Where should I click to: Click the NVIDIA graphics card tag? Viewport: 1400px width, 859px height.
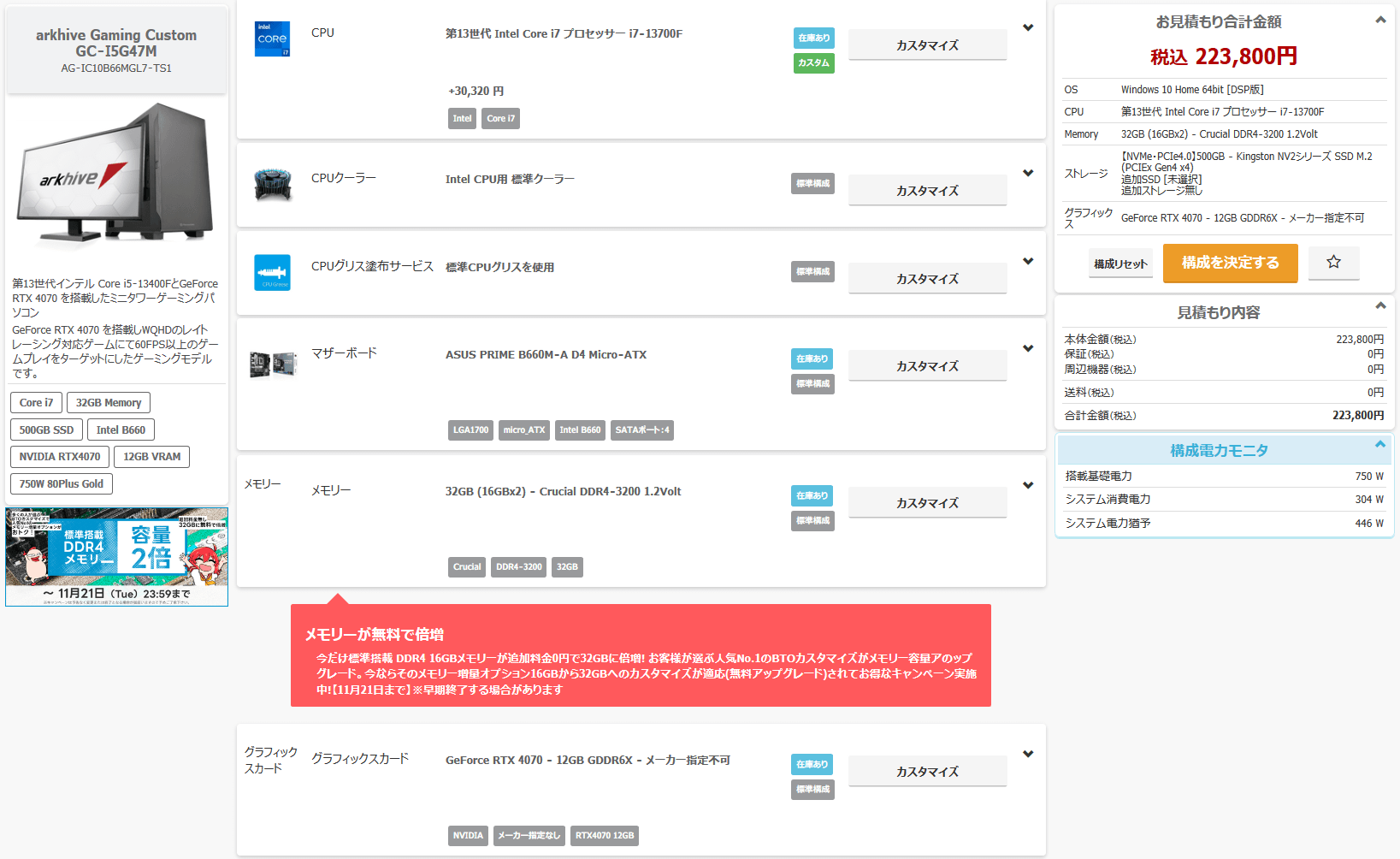click(x=468, y=836)
